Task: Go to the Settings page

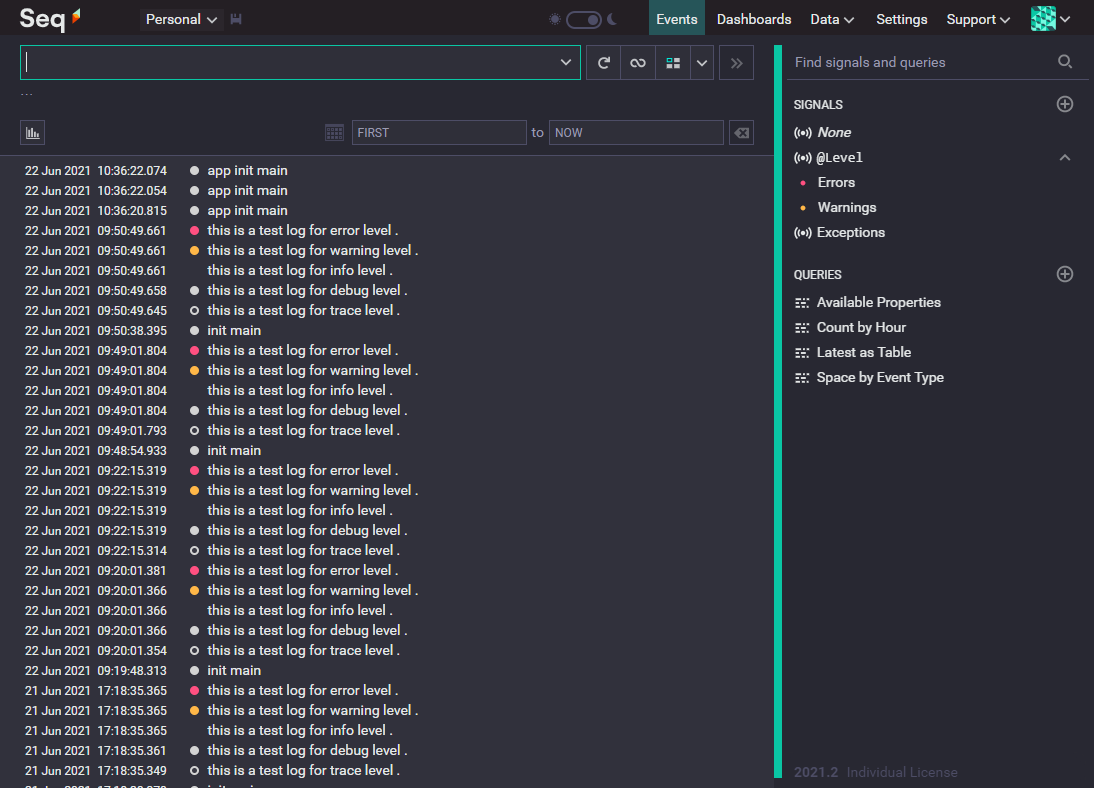Action: [x=901, y=20]
